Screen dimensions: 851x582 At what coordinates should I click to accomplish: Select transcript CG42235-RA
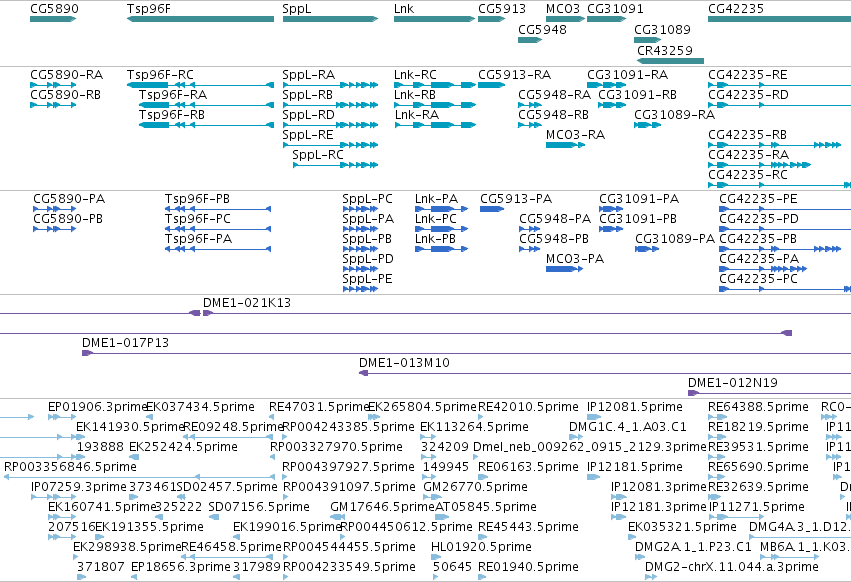[x=760, y=165]
